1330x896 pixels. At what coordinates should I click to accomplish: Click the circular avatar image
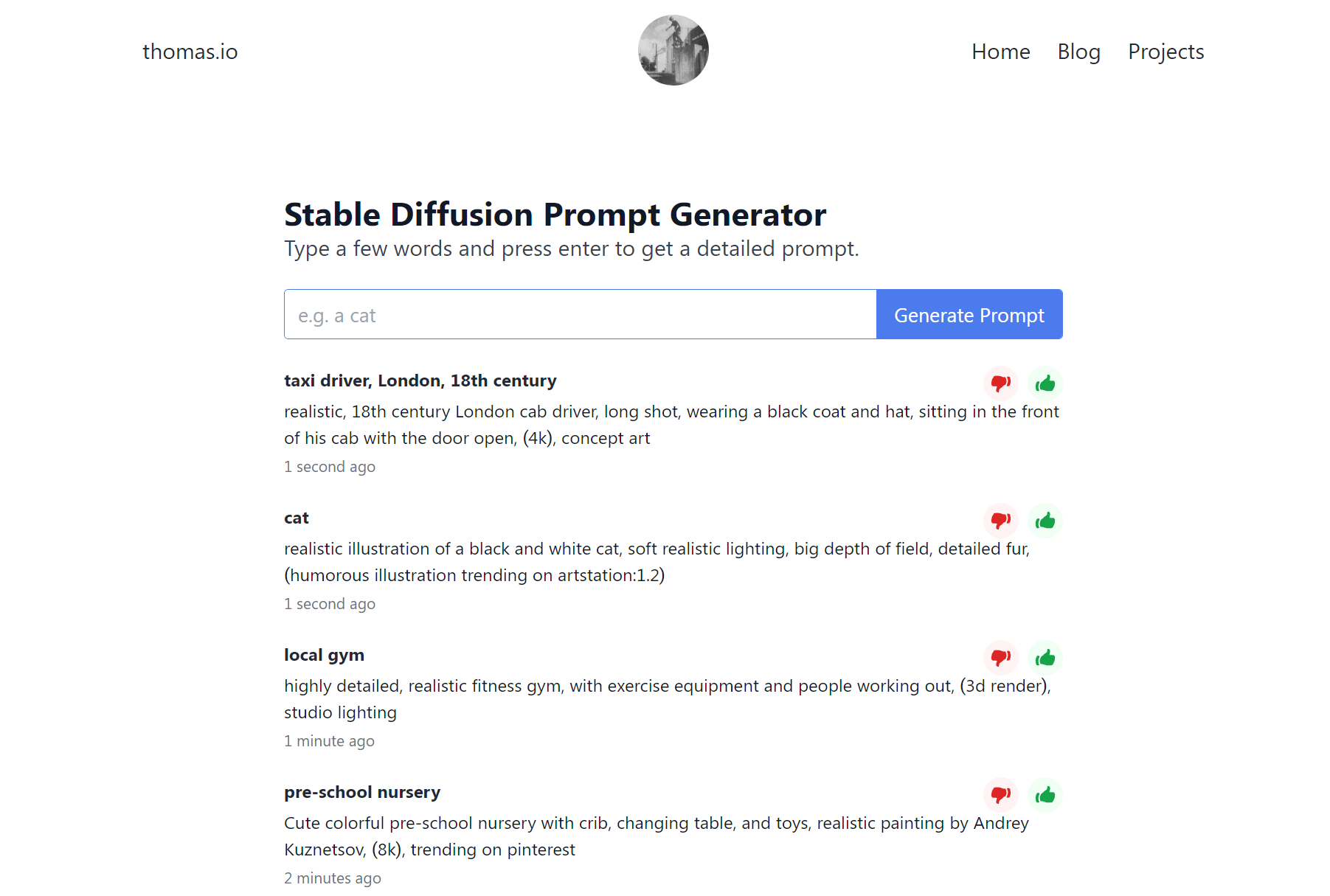pyautogui.click(x=673, y=50)
